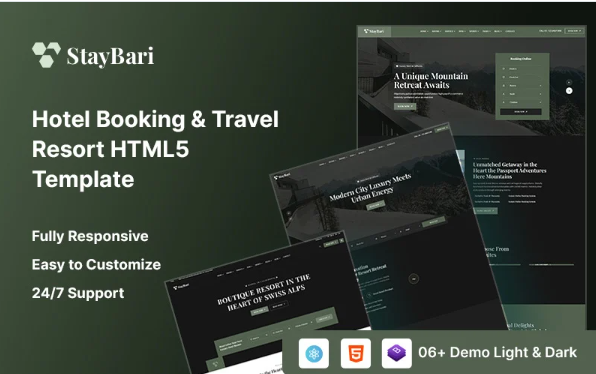The height and width of the screenshot is (374, 596).
Task: Click the green button under "Modern City Luxury Meets"
Action: click(x=375, y=205)
